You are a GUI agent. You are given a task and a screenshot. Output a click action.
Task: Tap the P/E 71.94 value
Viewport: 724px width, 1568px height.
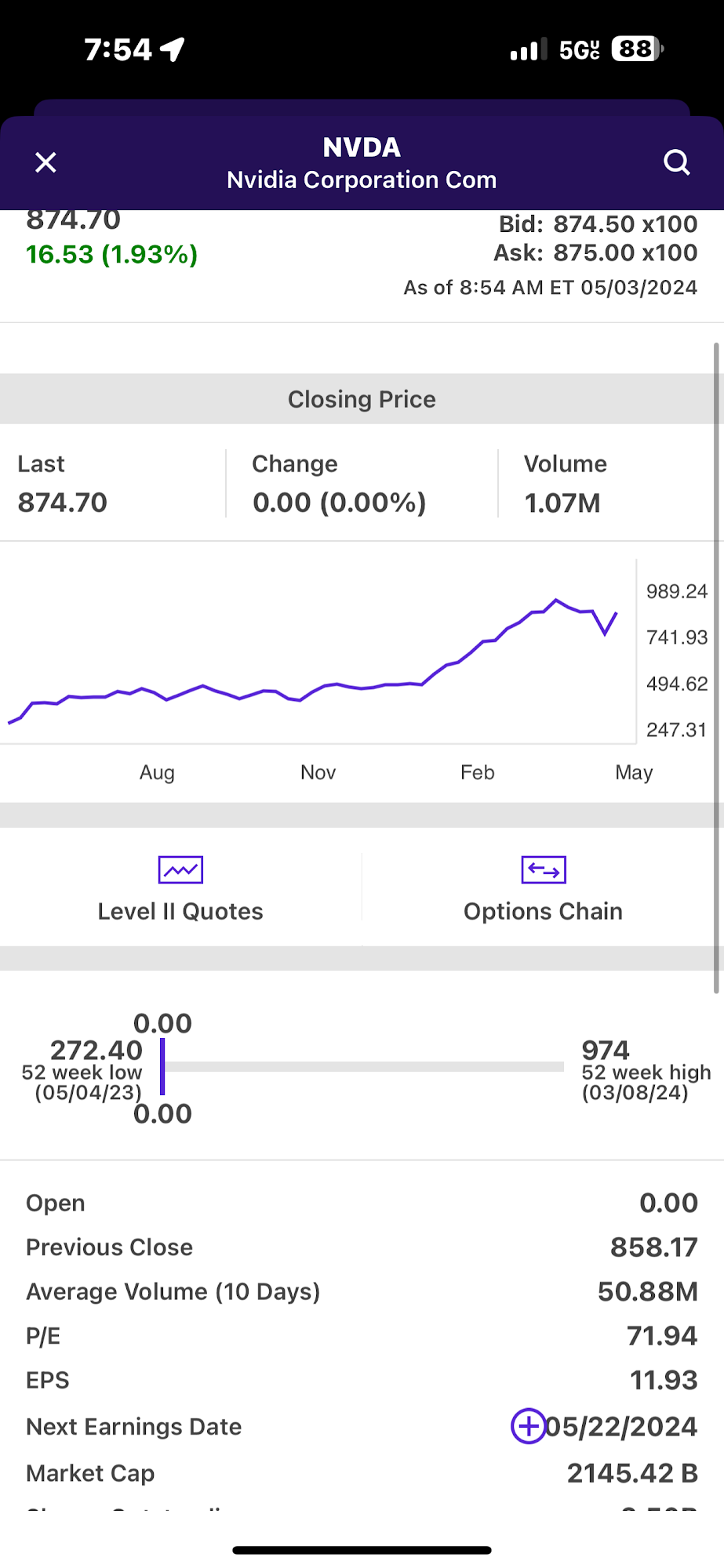[662, 1335]
